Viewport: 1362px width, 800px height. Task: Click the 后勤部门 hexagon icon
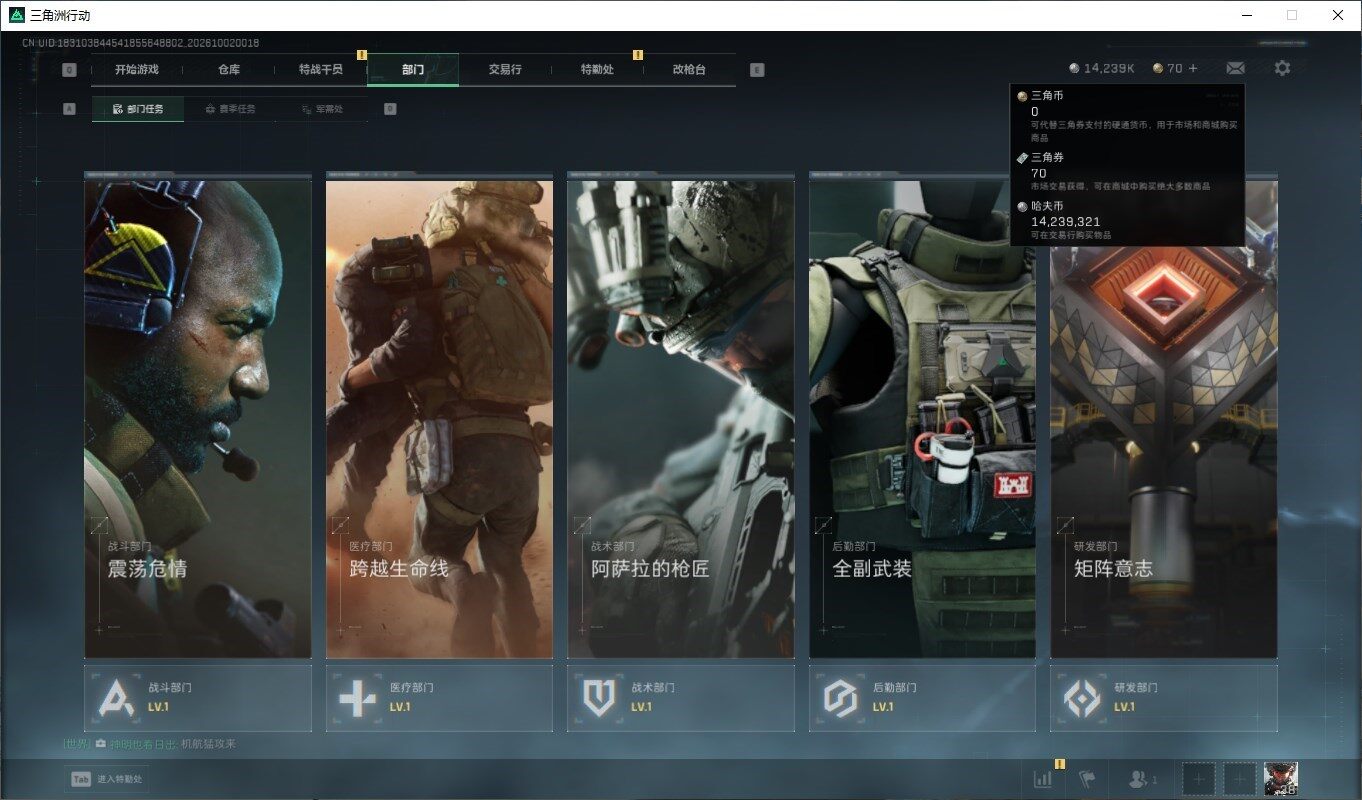[841, 698]
